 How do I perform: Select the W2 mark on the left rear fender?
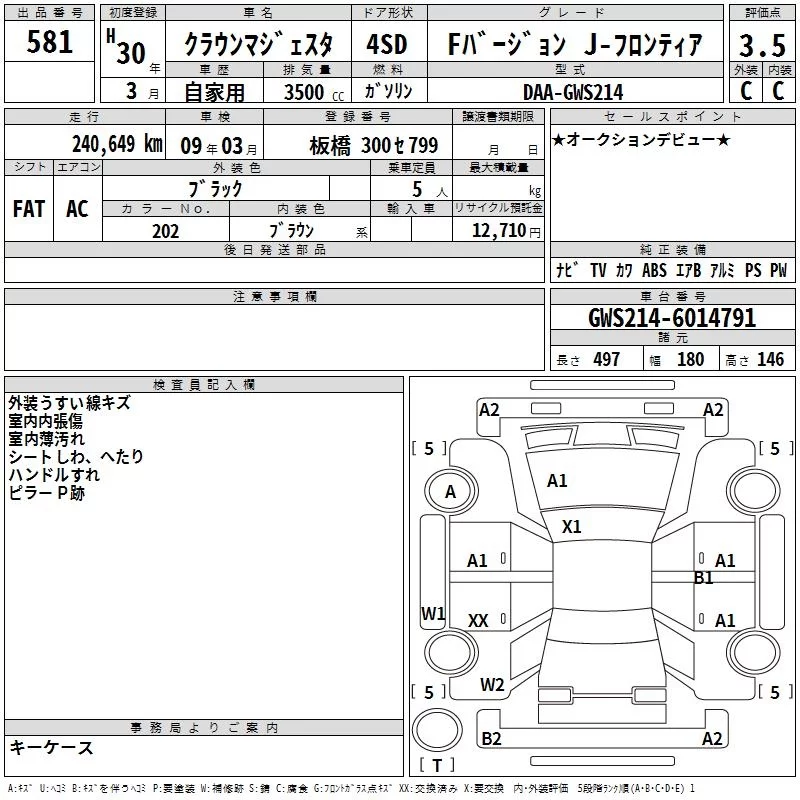click(492, 685)
